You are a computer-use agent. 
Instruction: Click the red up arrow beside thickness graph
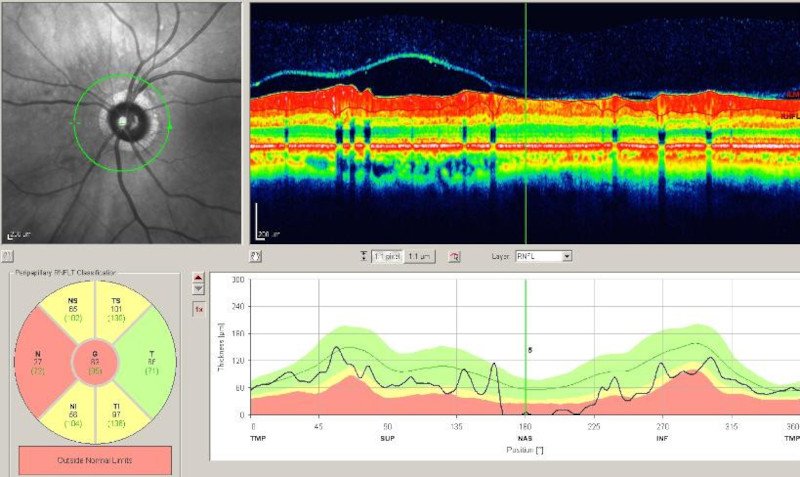197,277
